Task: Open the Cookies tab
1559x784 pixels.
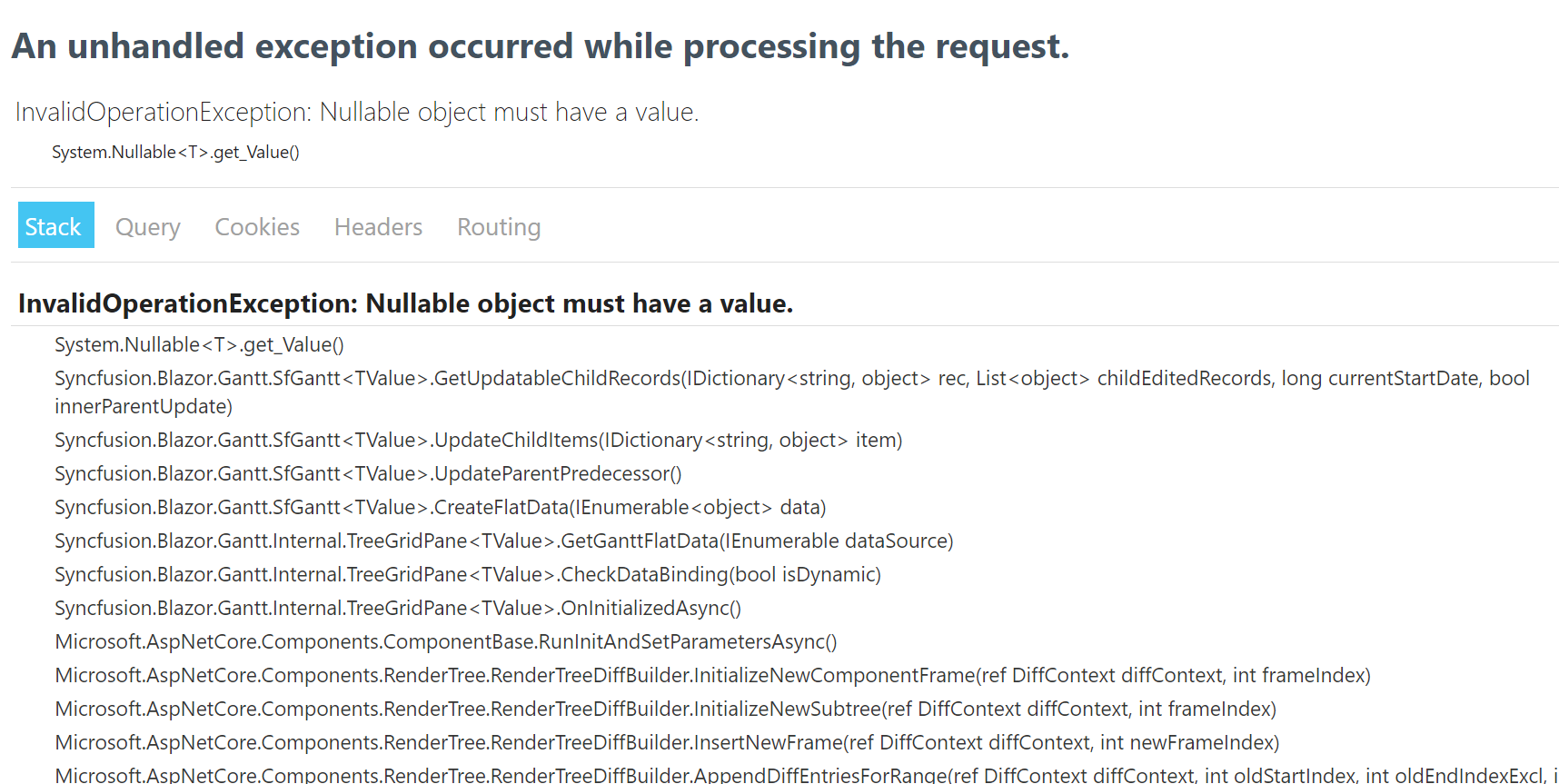Action: point(257,226)
